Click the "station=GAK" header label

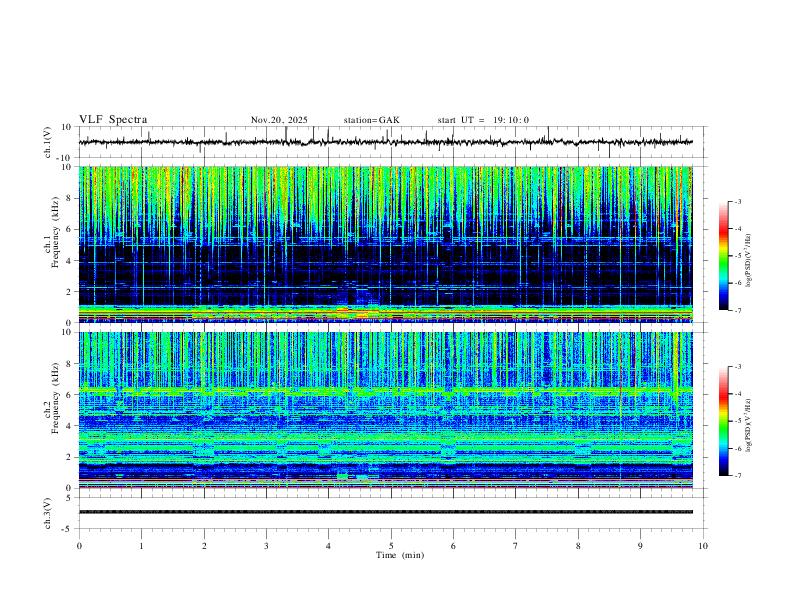(x=371, y=120)
